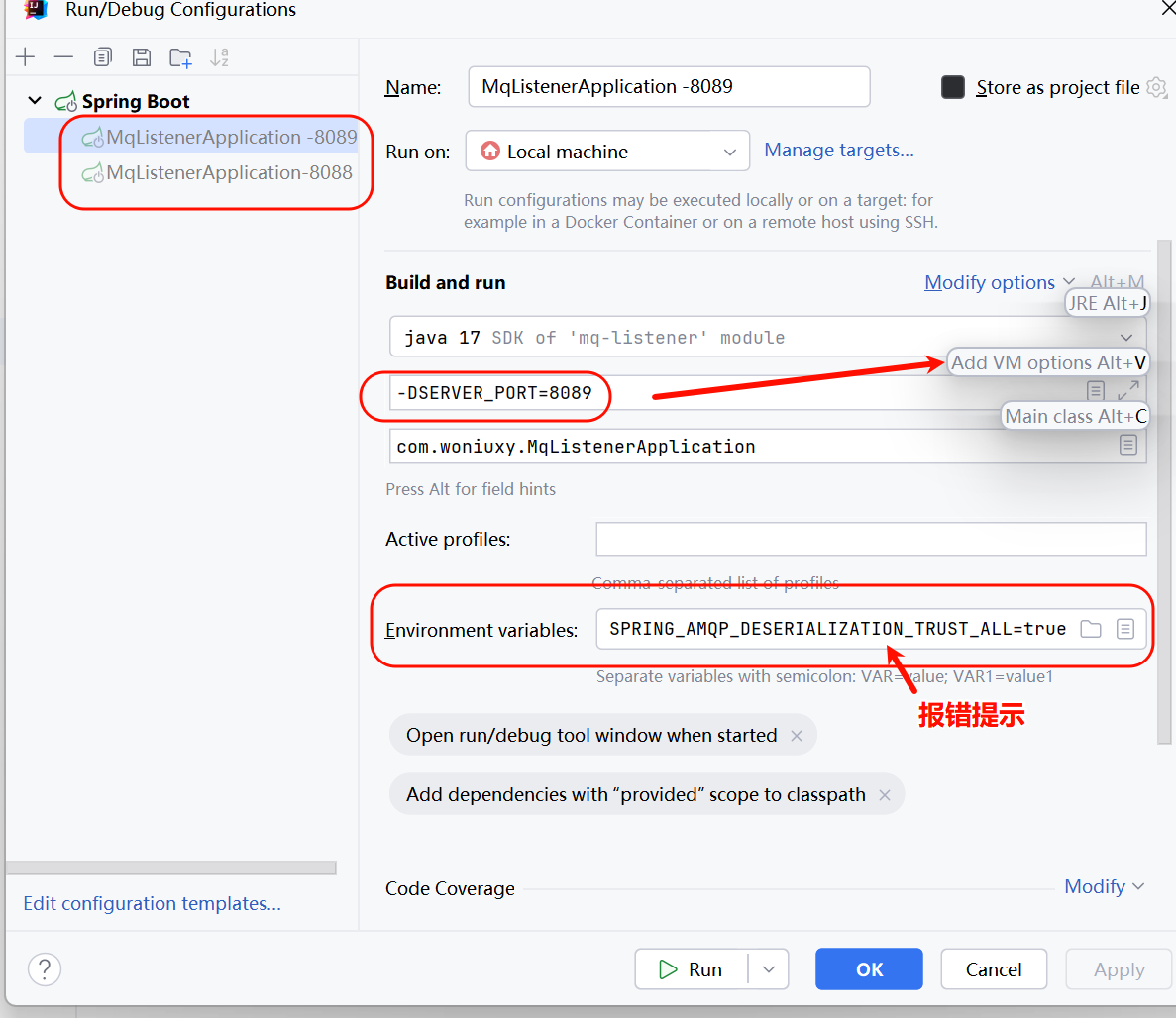Enable Store as project file checkbox

click(x=953, y=87)
